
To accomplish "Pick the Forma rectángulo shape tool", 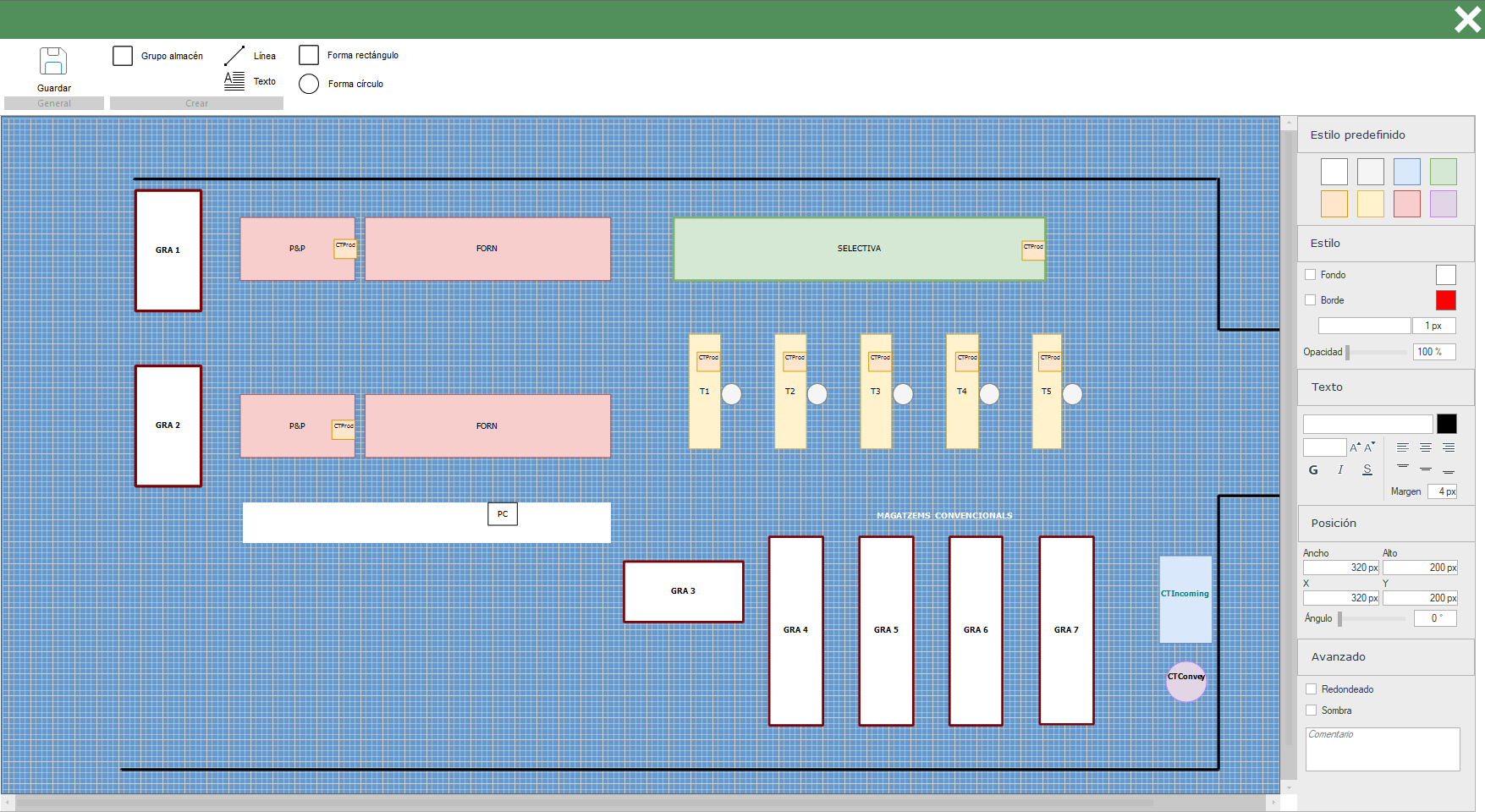I will coord(309,55).
